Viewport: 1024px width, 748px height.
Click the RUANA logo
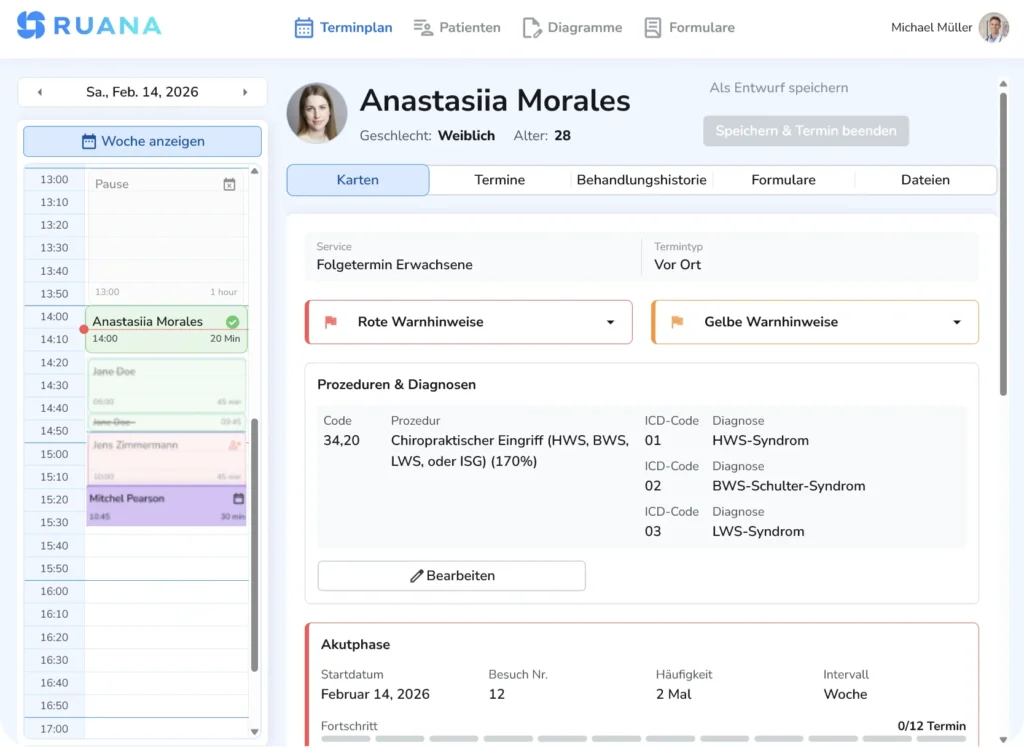87,27
